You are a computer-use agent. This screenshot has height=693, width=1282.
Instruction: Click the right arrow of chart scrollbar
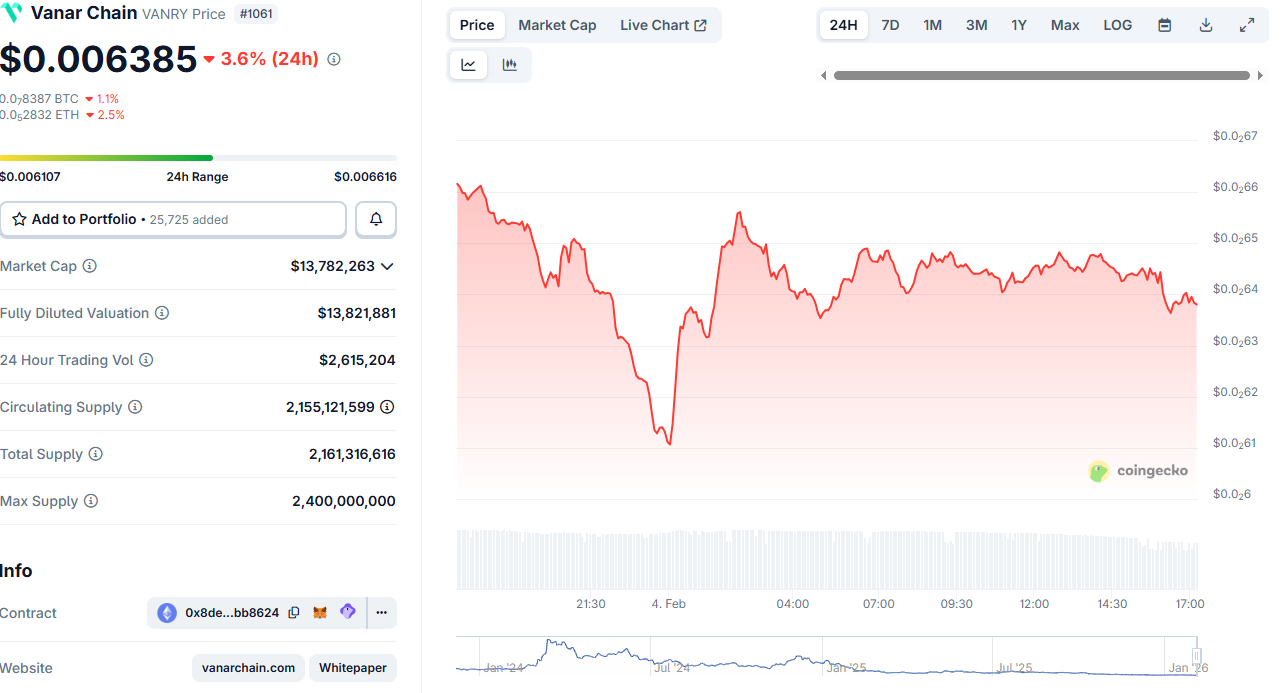point(1260,75)
